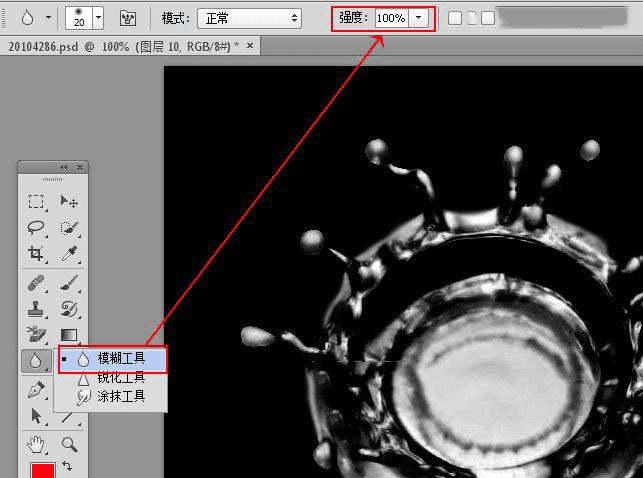This screenshot has width=643, height=478.
Task: Choose 锐化工具 from the flyout menu
Action: pyautogui.click(x=111, y=378)
